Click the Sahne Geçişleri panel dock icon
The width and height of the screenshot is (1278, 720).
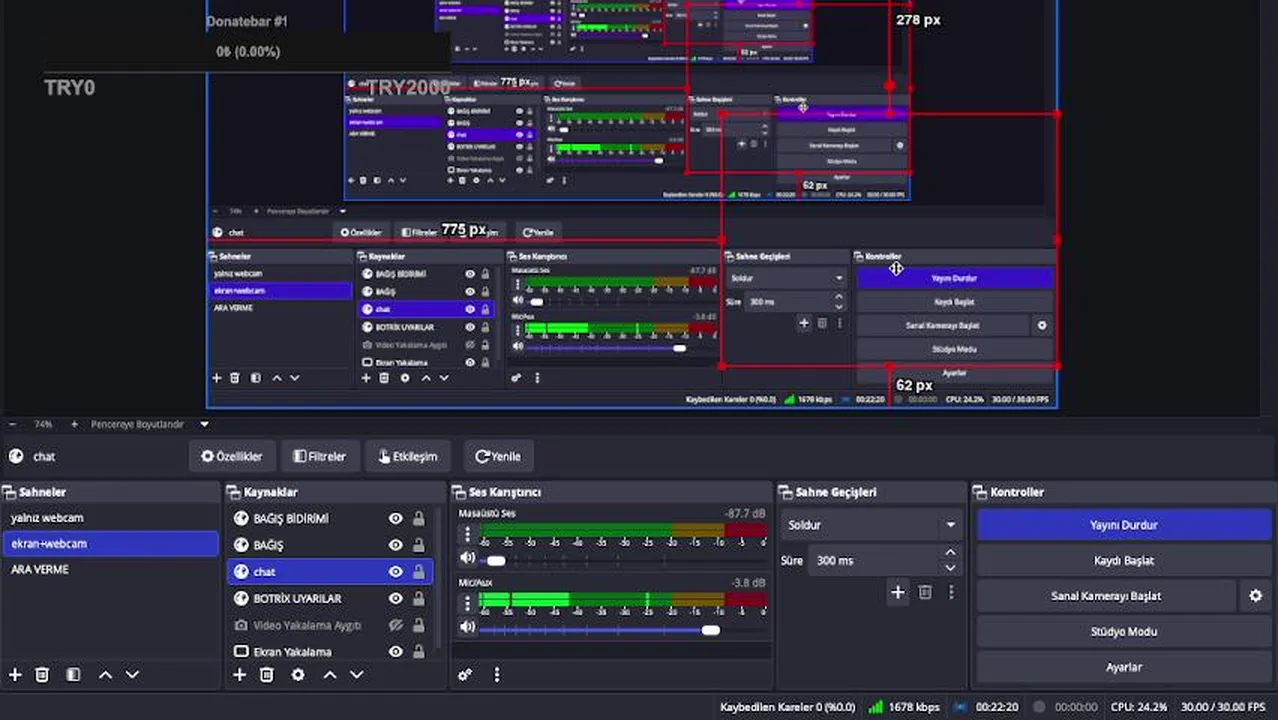(x=785, y=492)
